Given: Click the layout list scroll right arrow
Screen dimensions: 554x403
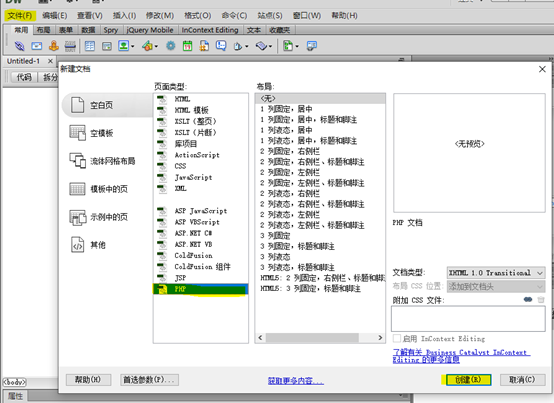Looking at the screenshot, I should [380, 338].
